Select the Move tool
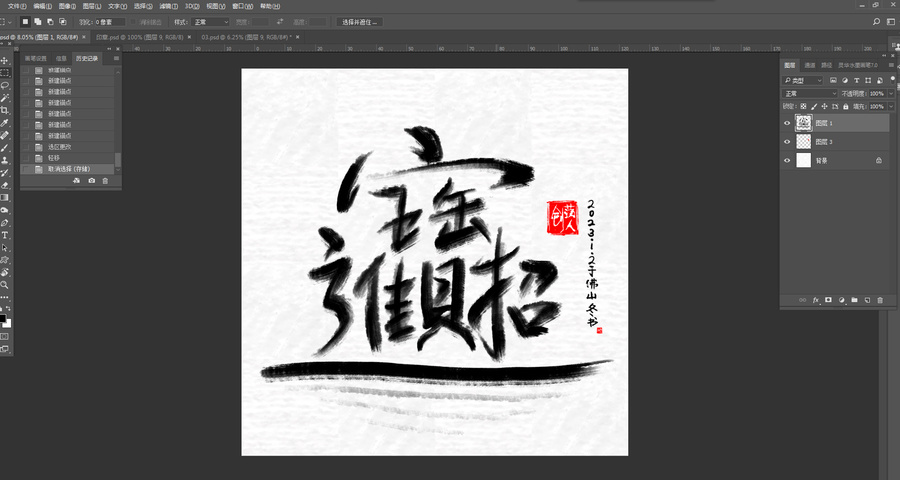 [x=5, y=60]
